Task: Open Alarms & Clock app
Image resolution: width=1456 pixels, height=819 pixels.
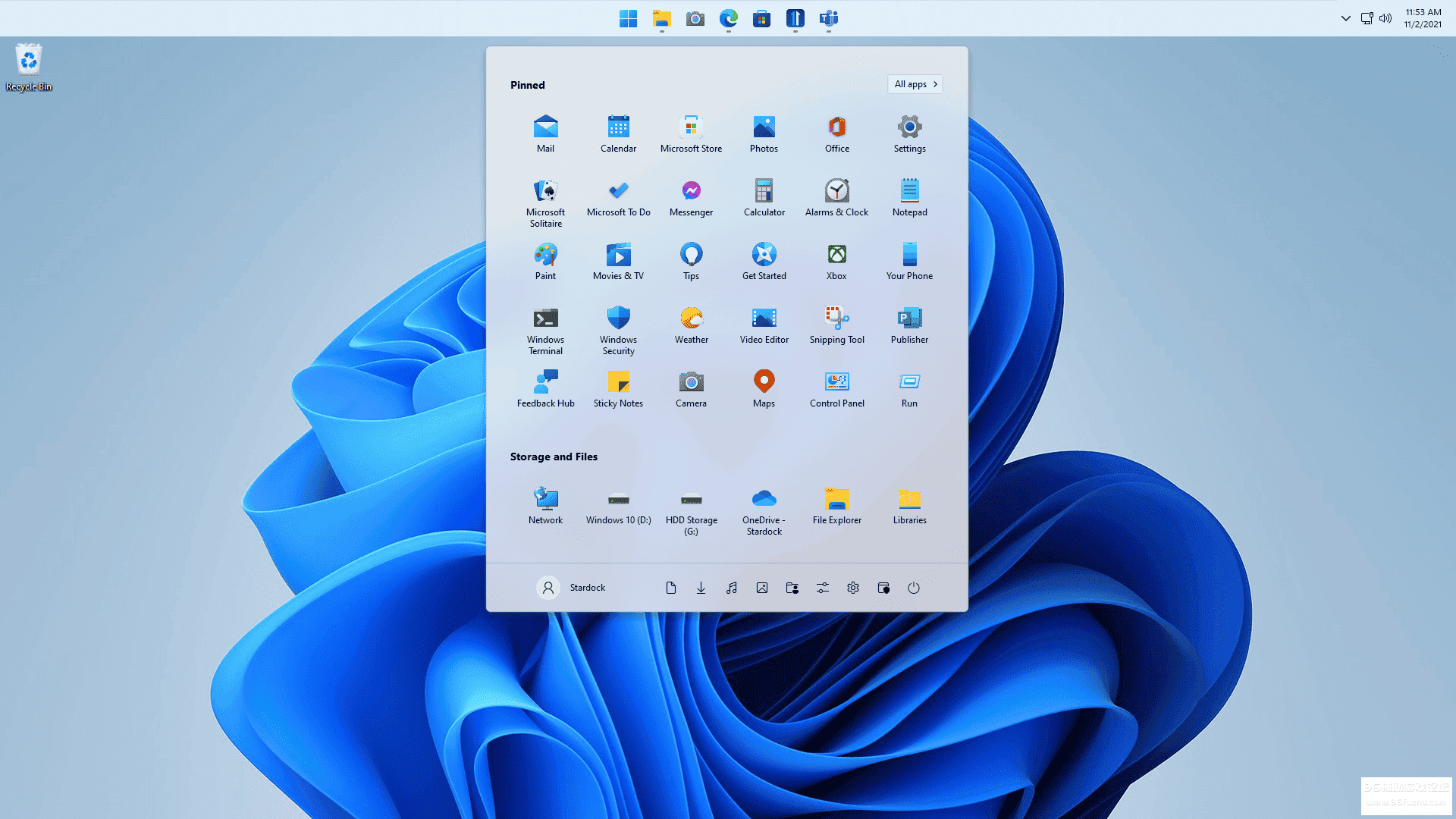Action: 836,198
